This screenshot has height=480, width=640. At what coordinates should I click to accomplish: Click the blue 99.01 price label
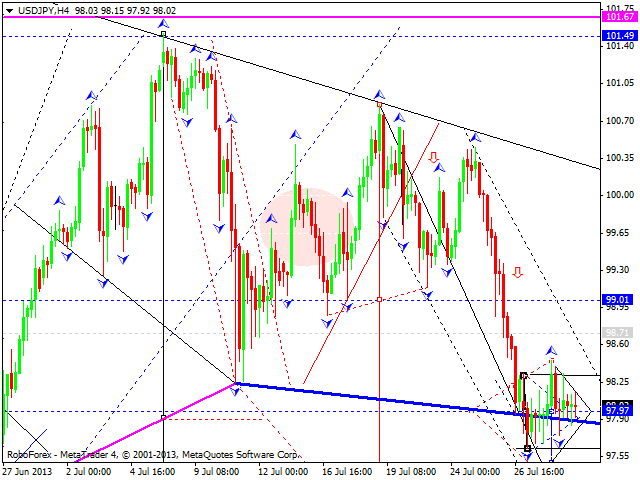coord(620,300)
